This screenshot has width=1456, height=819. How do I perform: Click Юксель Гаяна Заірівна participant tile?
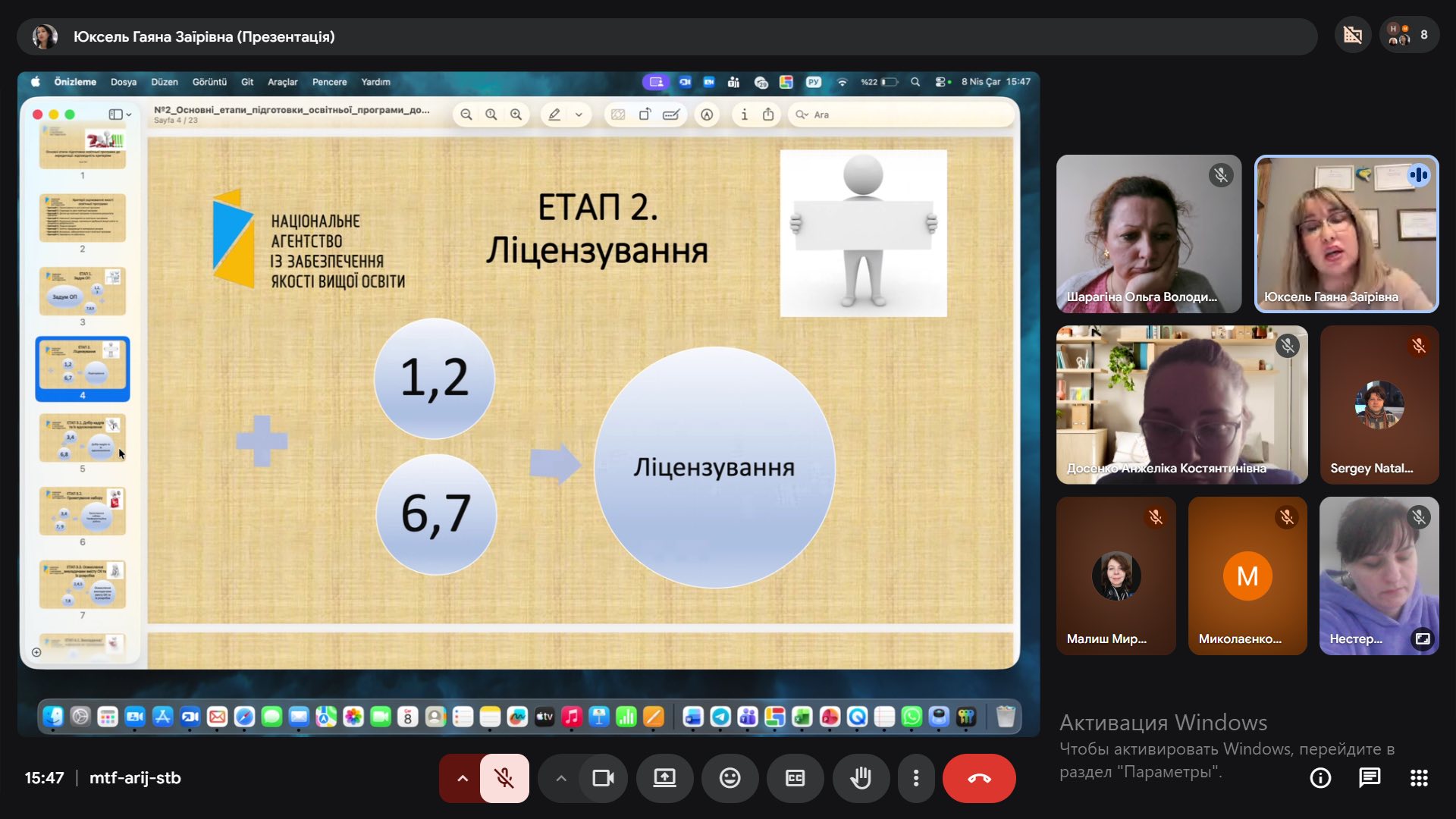1346,234
